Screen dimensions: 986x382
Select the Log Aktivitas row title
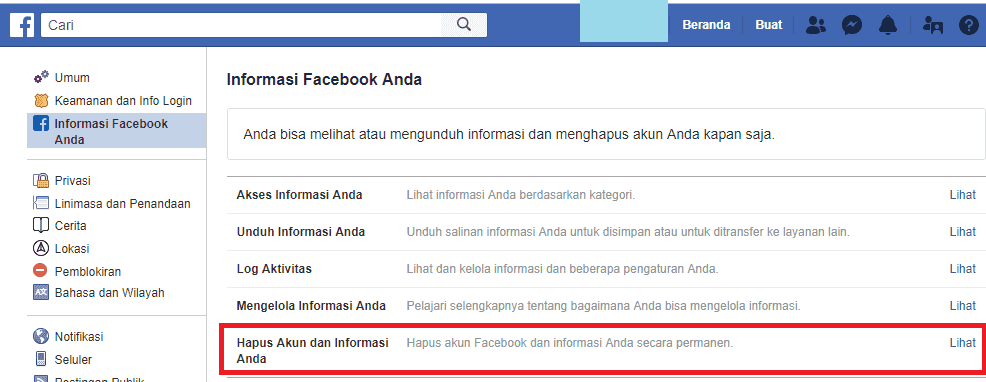274,269
